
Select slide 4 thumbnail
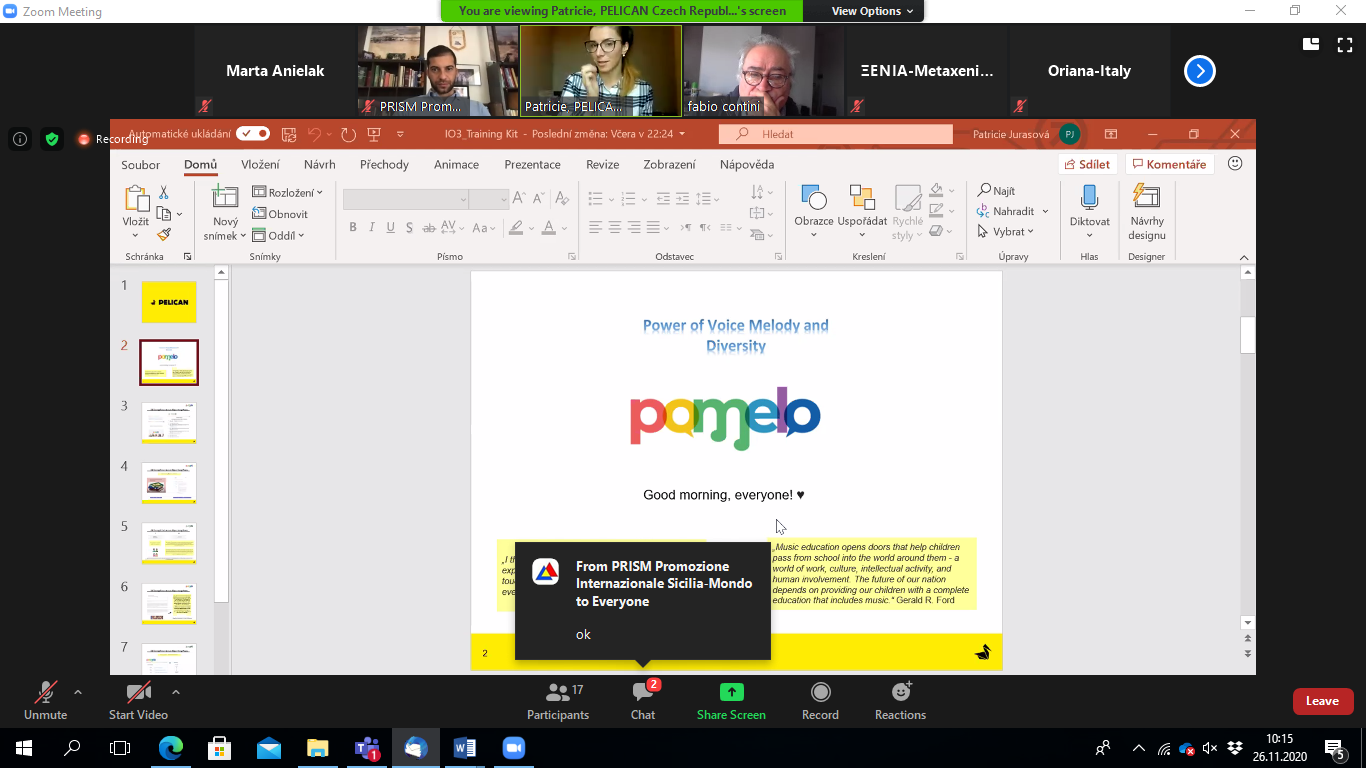[169, 483]
